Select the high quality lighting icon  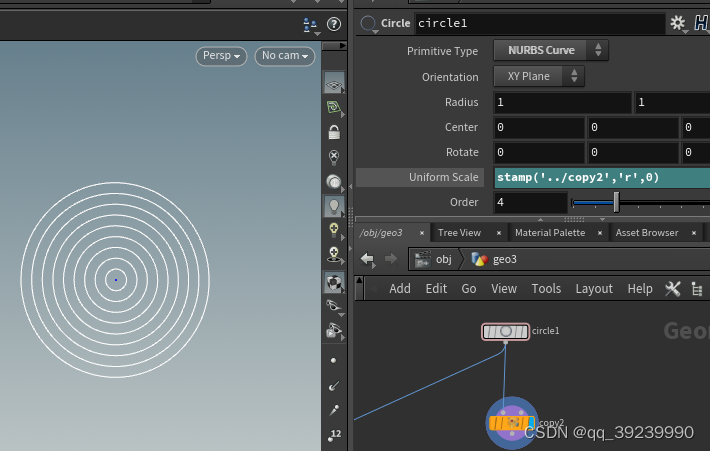[334, 230]
